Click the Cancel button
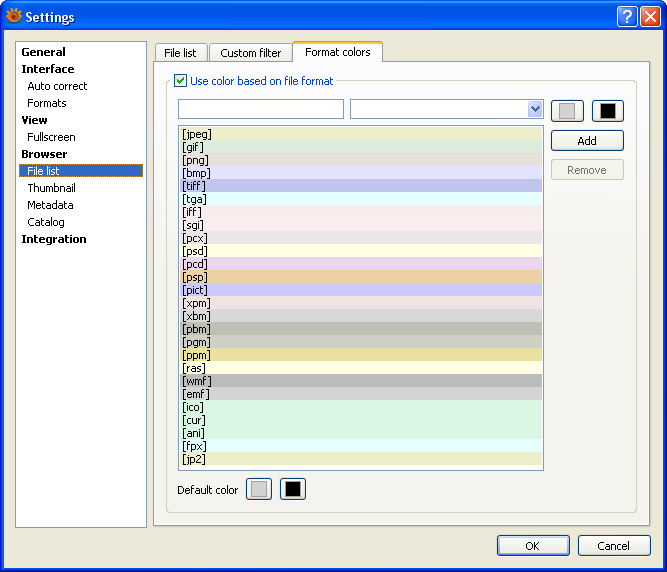Screen dimensions: 667x572 pos(613,545)
